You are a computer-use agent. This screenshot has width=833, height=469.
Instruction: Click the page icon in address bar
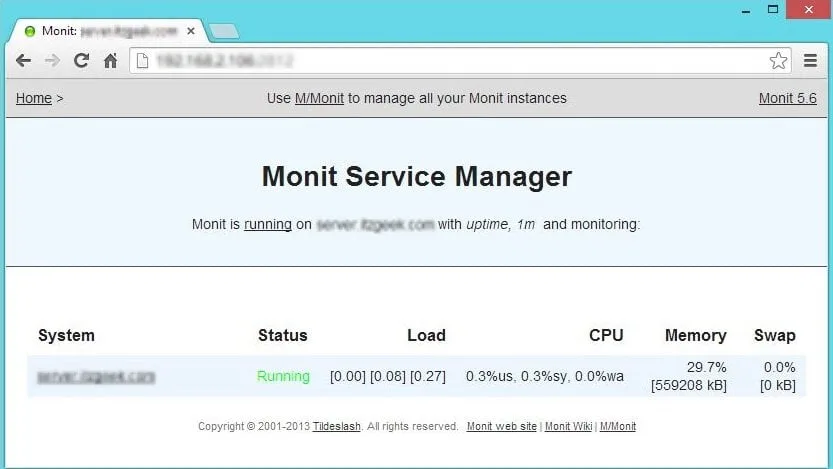[x=142, y=61]
